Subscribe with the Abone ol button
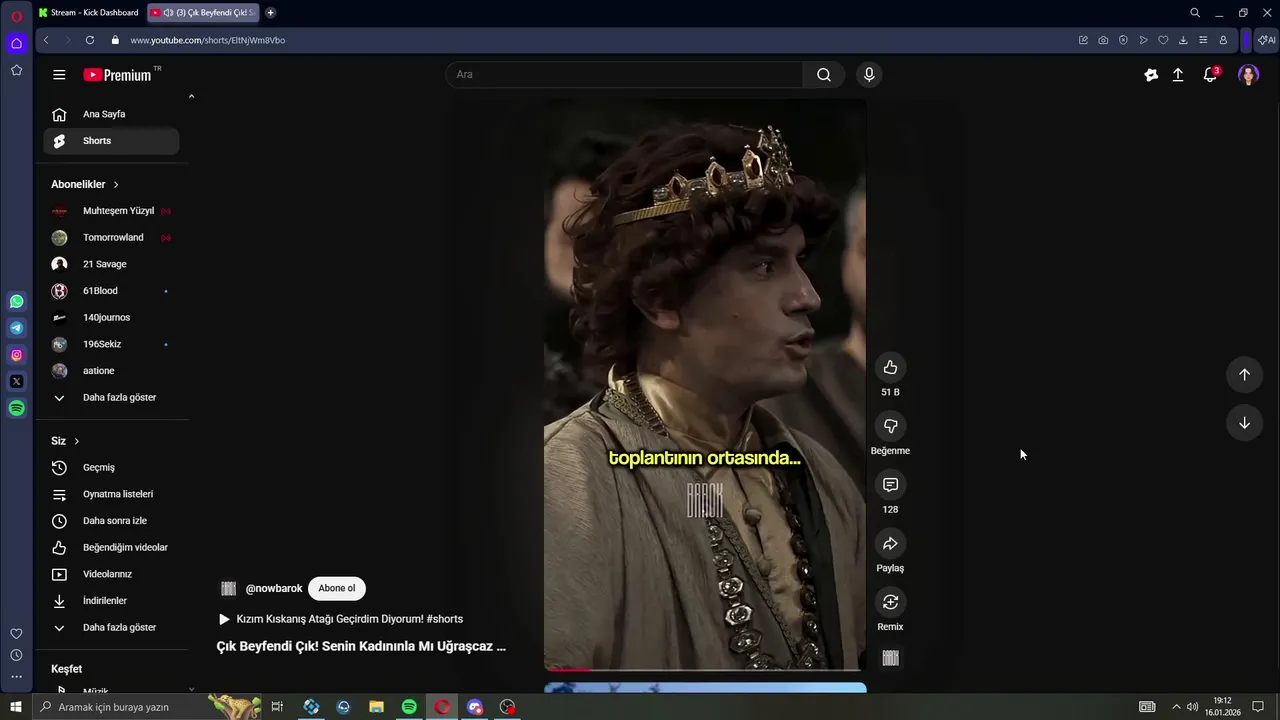This screenshot has height=720, width=1280. point(337,589)
